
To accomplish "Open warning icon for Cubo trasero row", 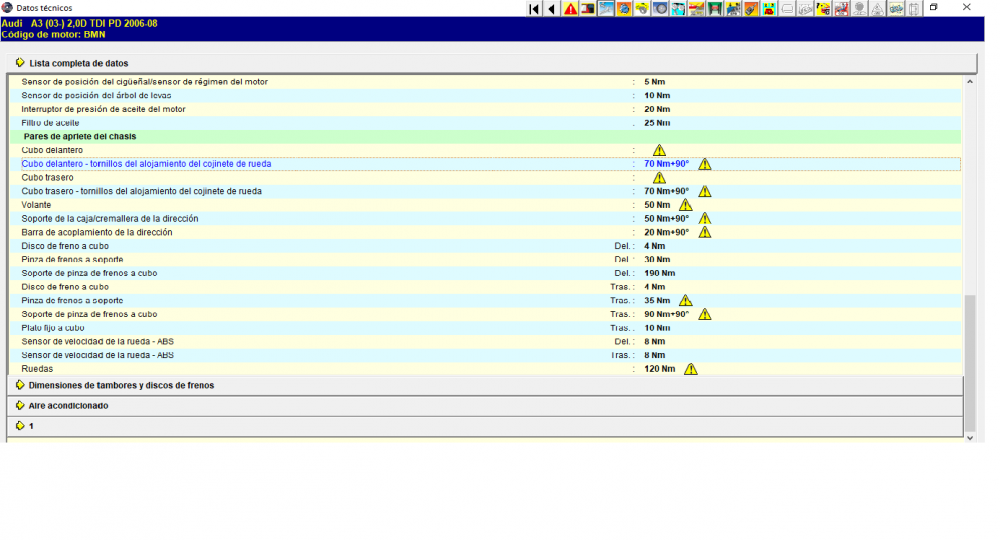I will pos(659,178).
